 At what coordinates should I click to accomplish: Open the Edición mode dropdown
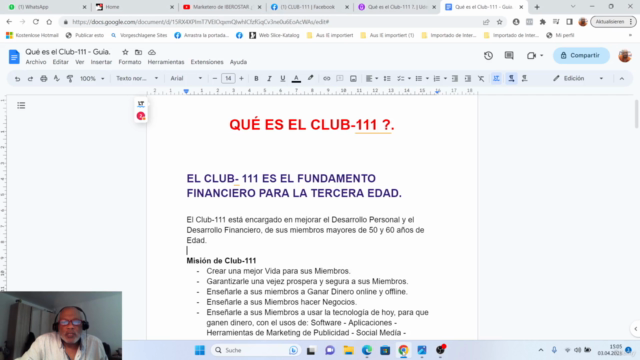tap(578, 78)
